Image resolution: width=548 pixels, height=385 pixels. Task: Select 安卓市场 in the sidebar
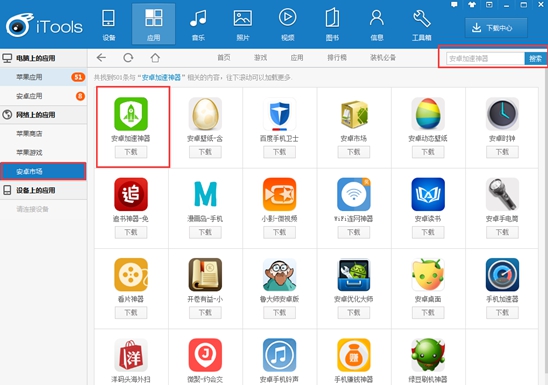[43, 171]
